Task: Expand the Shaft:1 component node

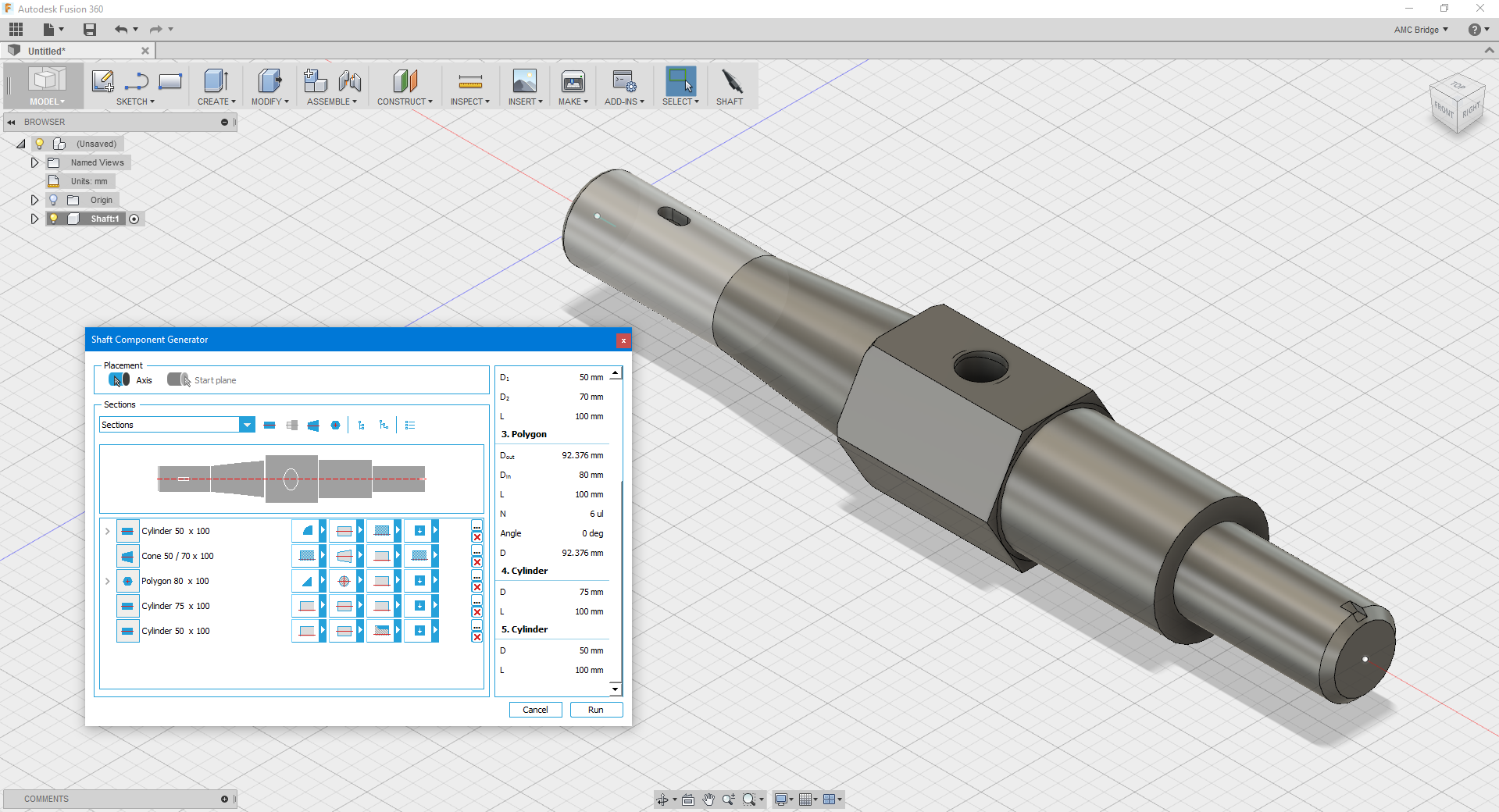Action: (x=34, y=219)
